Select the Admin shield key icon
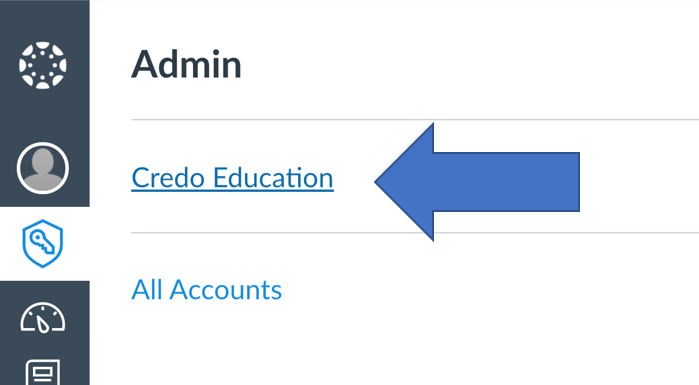Screen dimensions: 699x385 [43, 243]
